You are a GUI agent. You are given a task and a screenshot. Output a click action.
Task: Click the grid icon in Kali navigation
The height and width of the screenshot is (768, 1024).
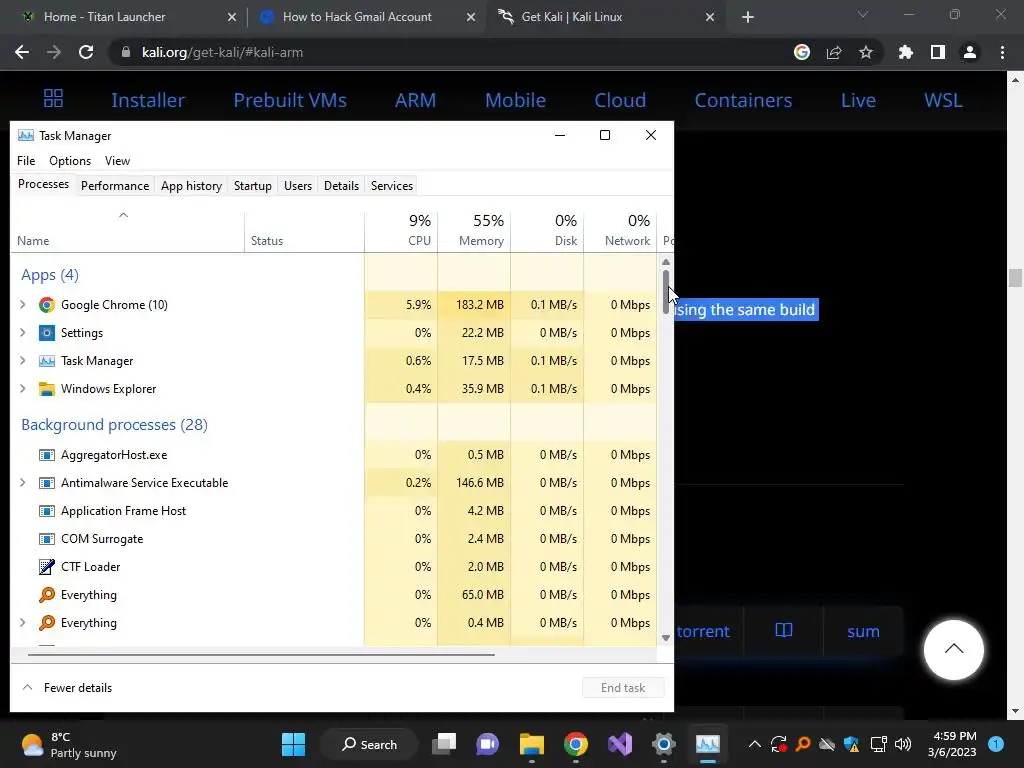(x=54, y=99)
